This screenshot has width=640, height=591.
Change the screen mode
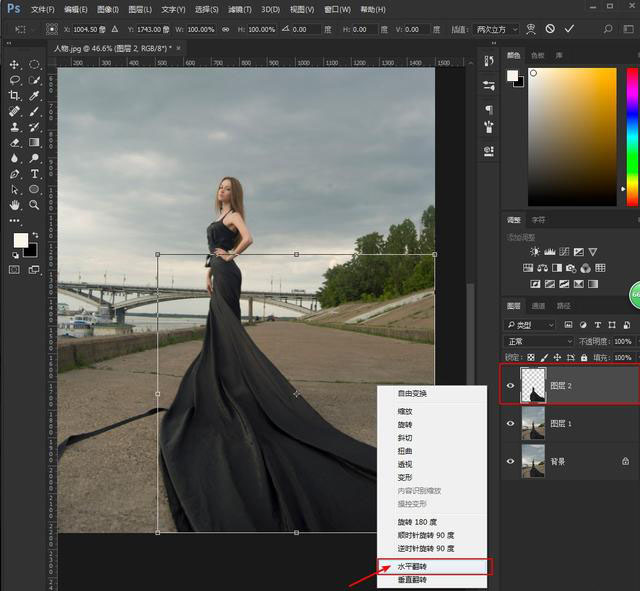coord(34,270)
